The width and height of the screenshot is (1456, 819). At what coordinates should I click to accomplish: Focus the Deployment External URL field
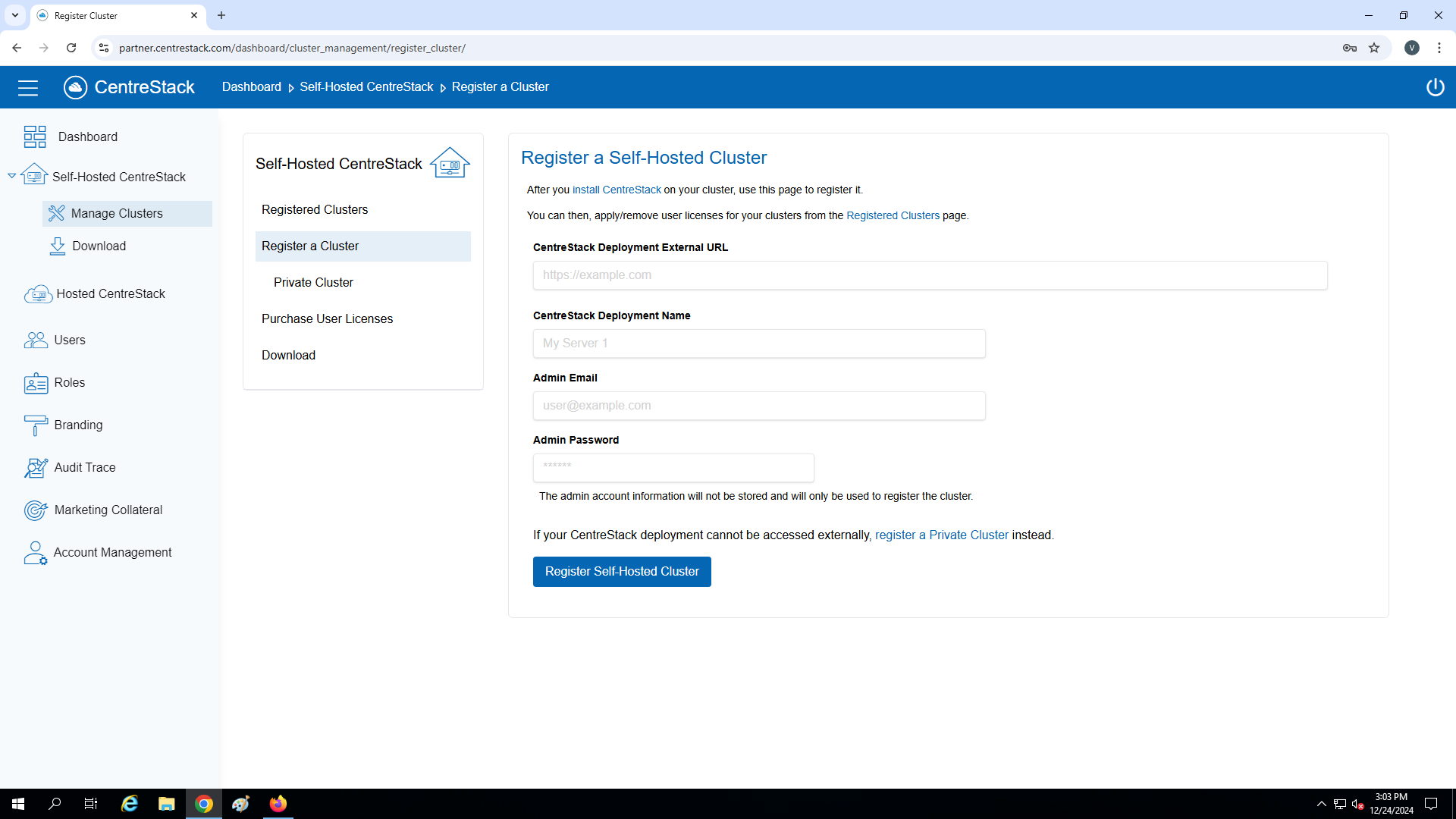pyautogui.click(x=930, y=275)
